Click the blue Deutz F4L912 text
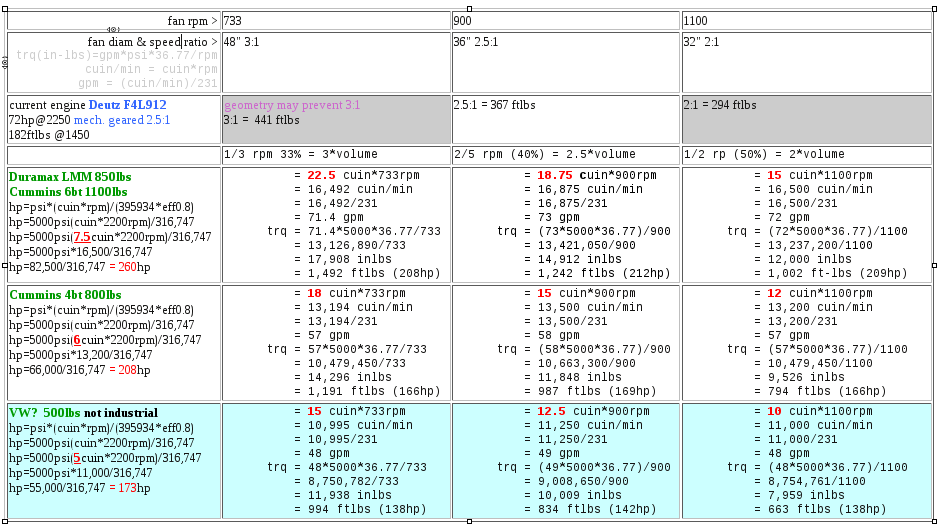Viewport: 942px width, 530px height. pos(127,104)
